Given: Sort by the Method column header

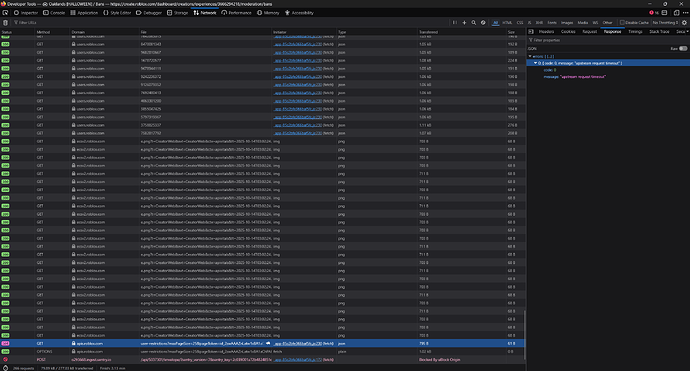Looking at the screenshot, I should (52, 32).
